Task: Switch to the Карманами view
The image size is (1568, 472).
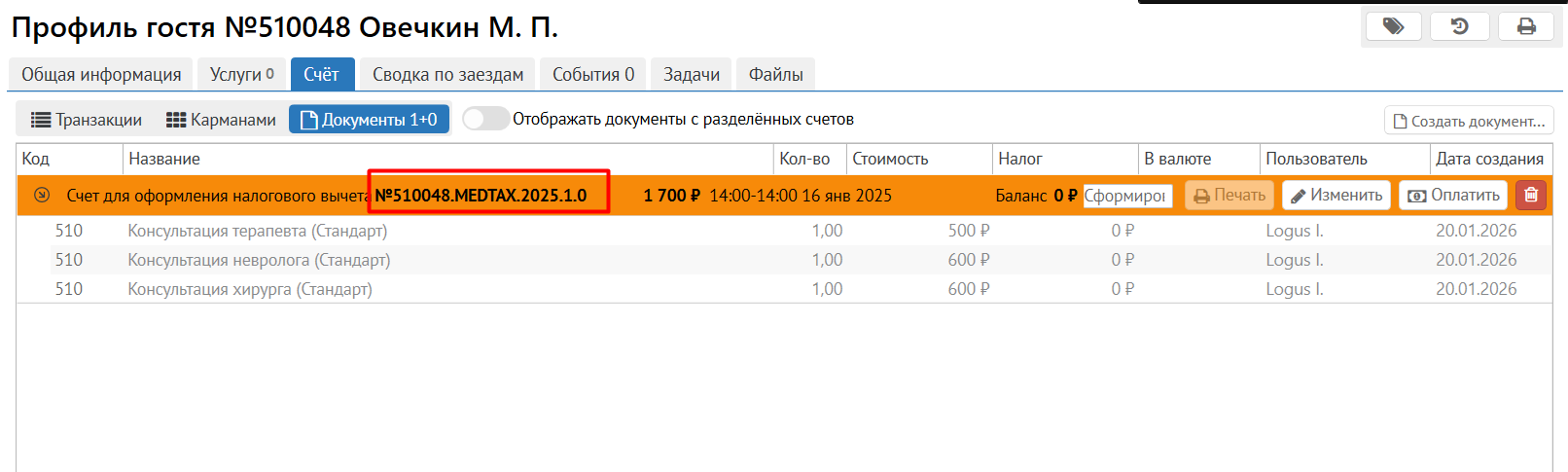Action: (221, 120)
